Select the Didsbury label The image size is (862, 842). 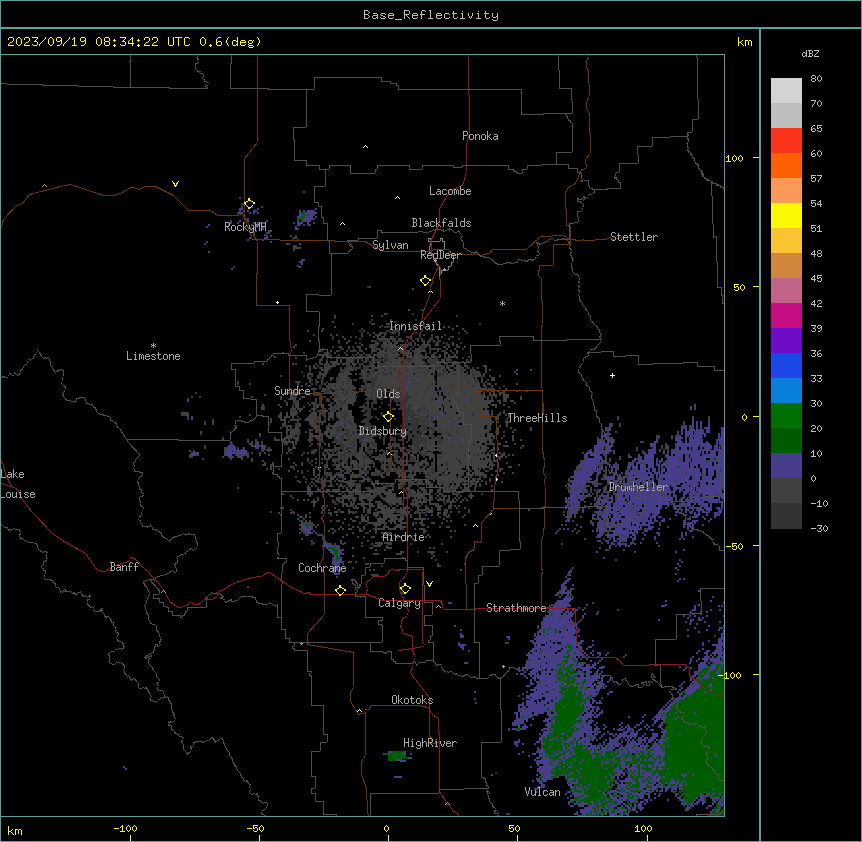click(383, 431)
